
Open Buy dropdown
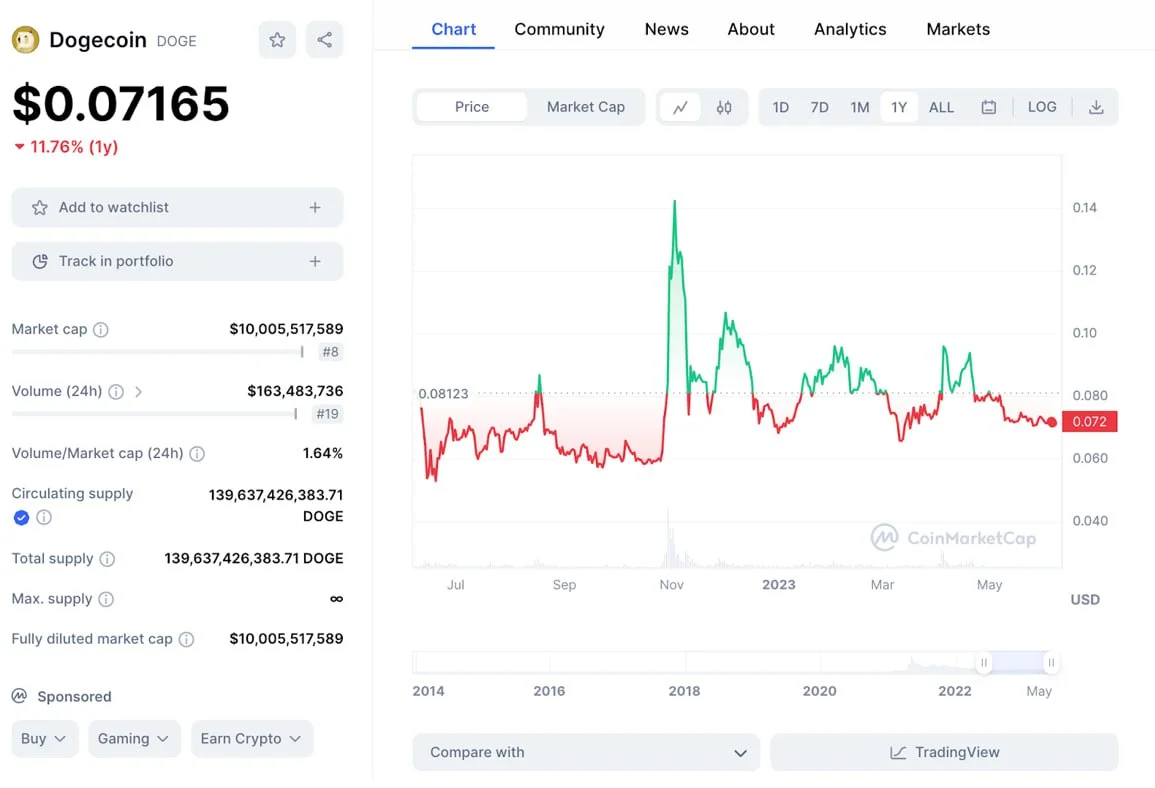coord(44,739)
